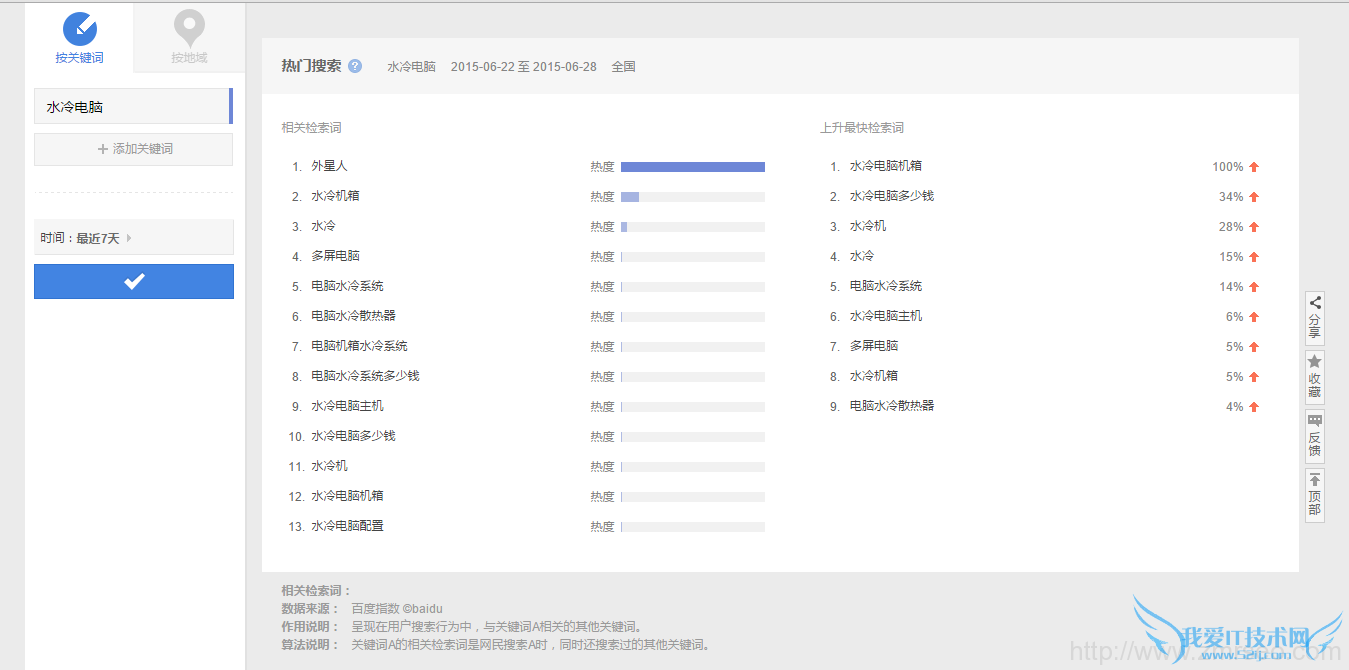This screenshot has width=1349, height=670.
Task: Click the up arrow next to 4%
Action: (1254, 407)
